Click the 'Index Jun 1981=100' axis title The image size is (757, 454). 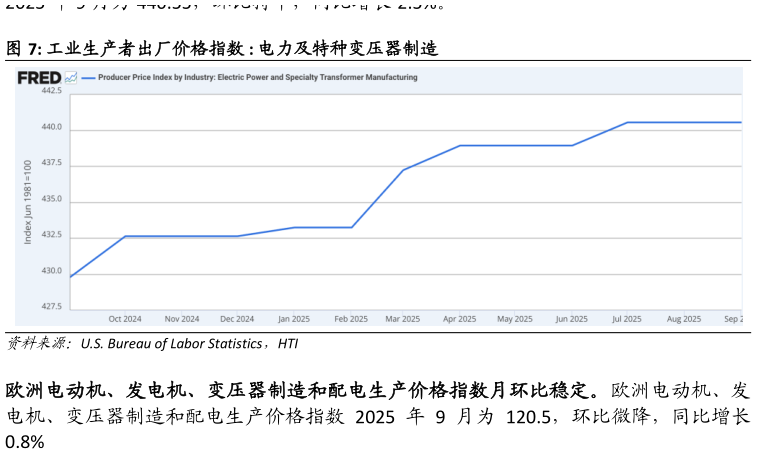28,201
